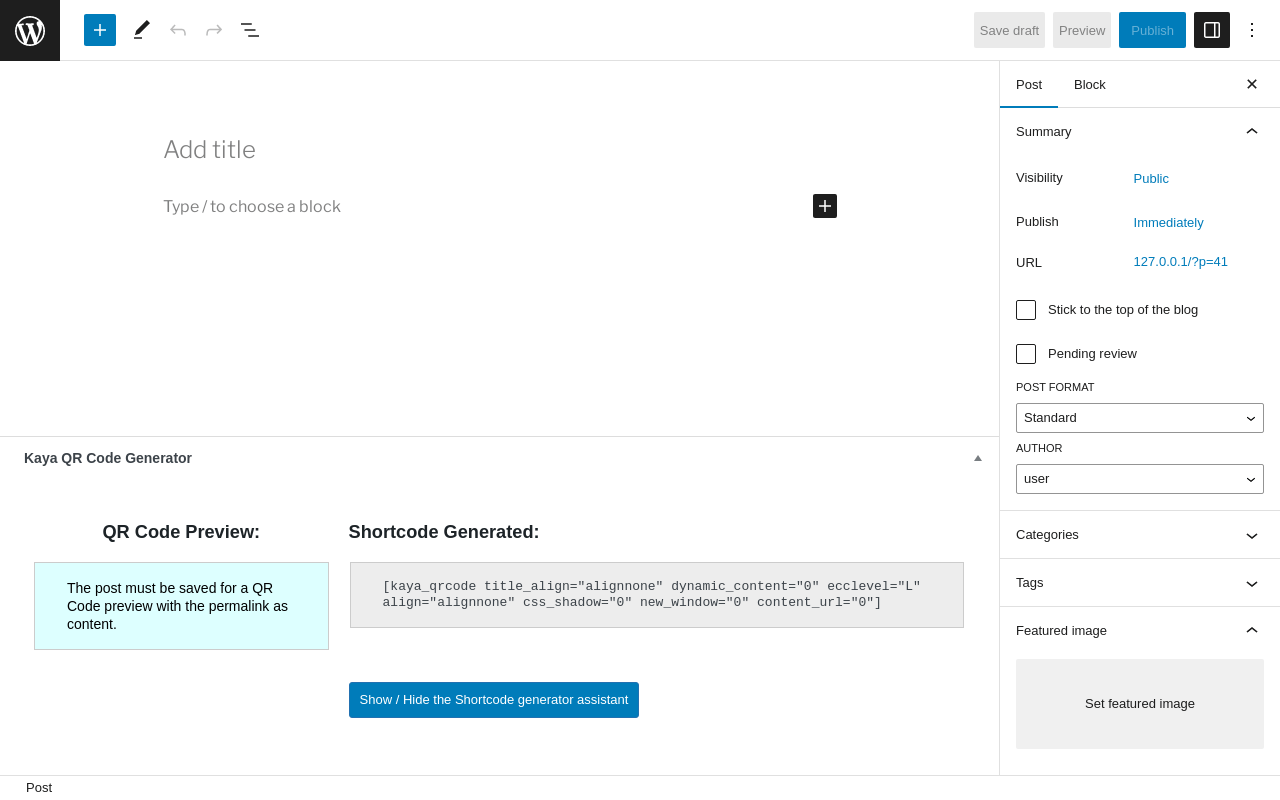Open the Options three-dot menu
This screenshot has width=1280, height=800.
(x=1252, y=30)
